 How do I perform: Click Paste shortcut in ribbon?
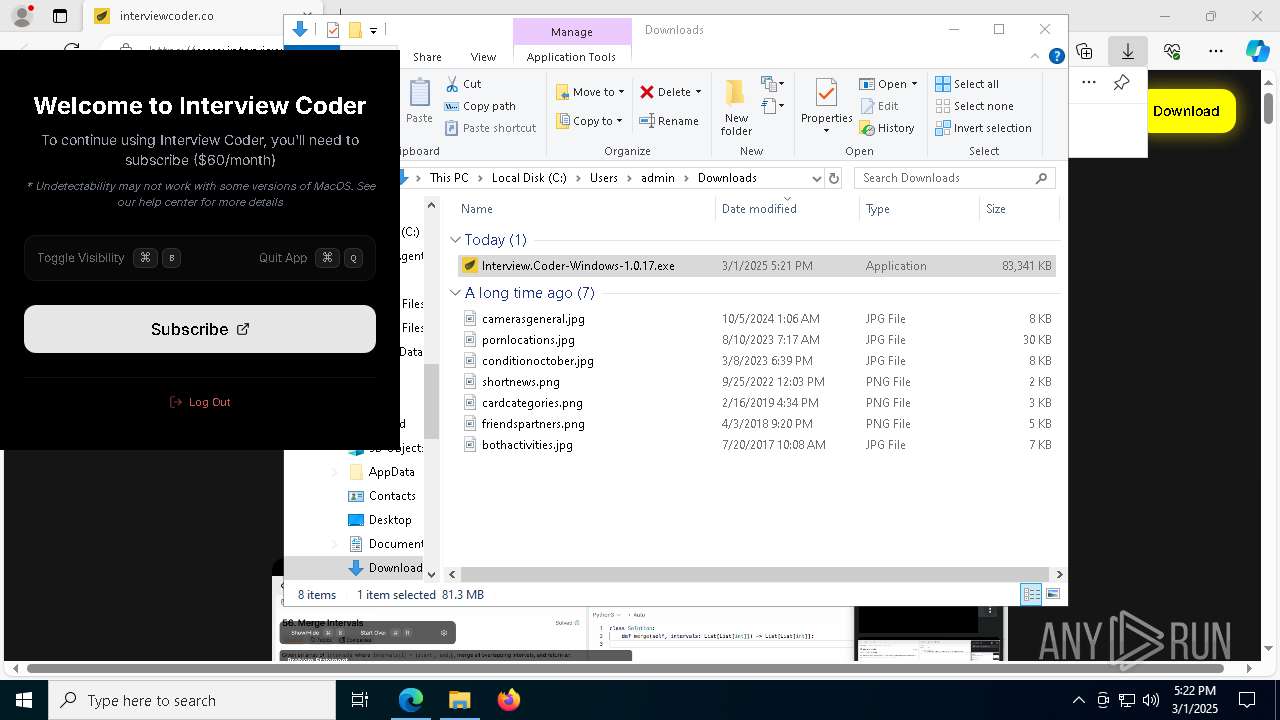490,128
